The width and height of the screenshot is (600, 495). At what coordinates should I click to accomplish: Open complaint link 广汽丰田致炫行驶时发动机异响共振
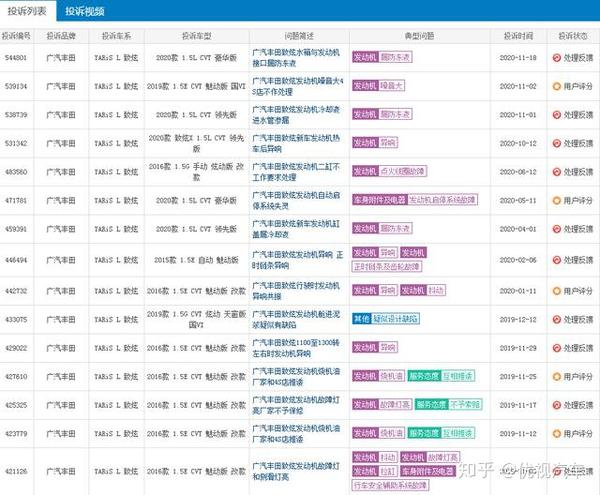296,291
